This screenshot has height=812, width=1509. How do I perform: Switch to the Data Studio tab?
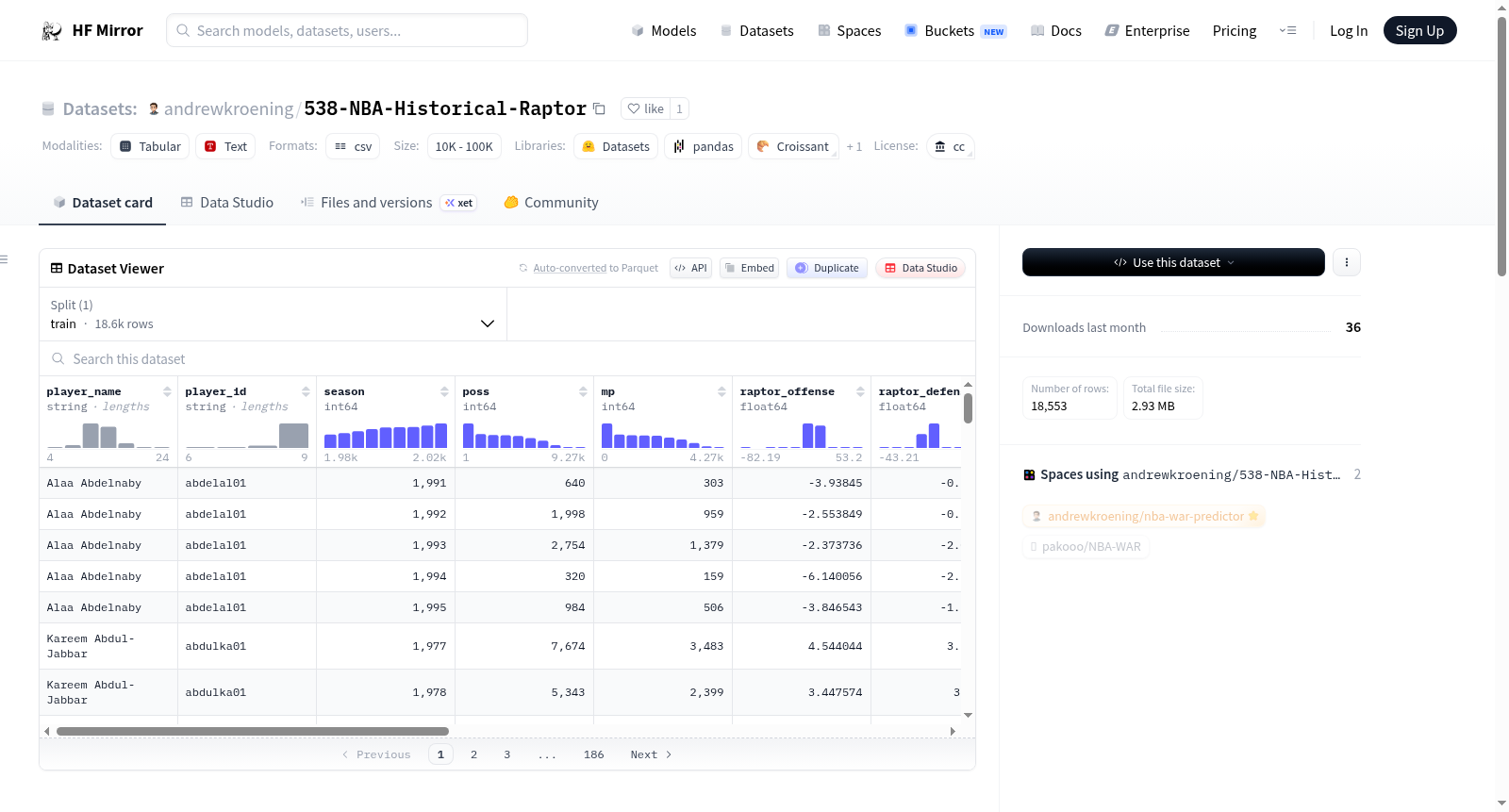coord(227,203)
